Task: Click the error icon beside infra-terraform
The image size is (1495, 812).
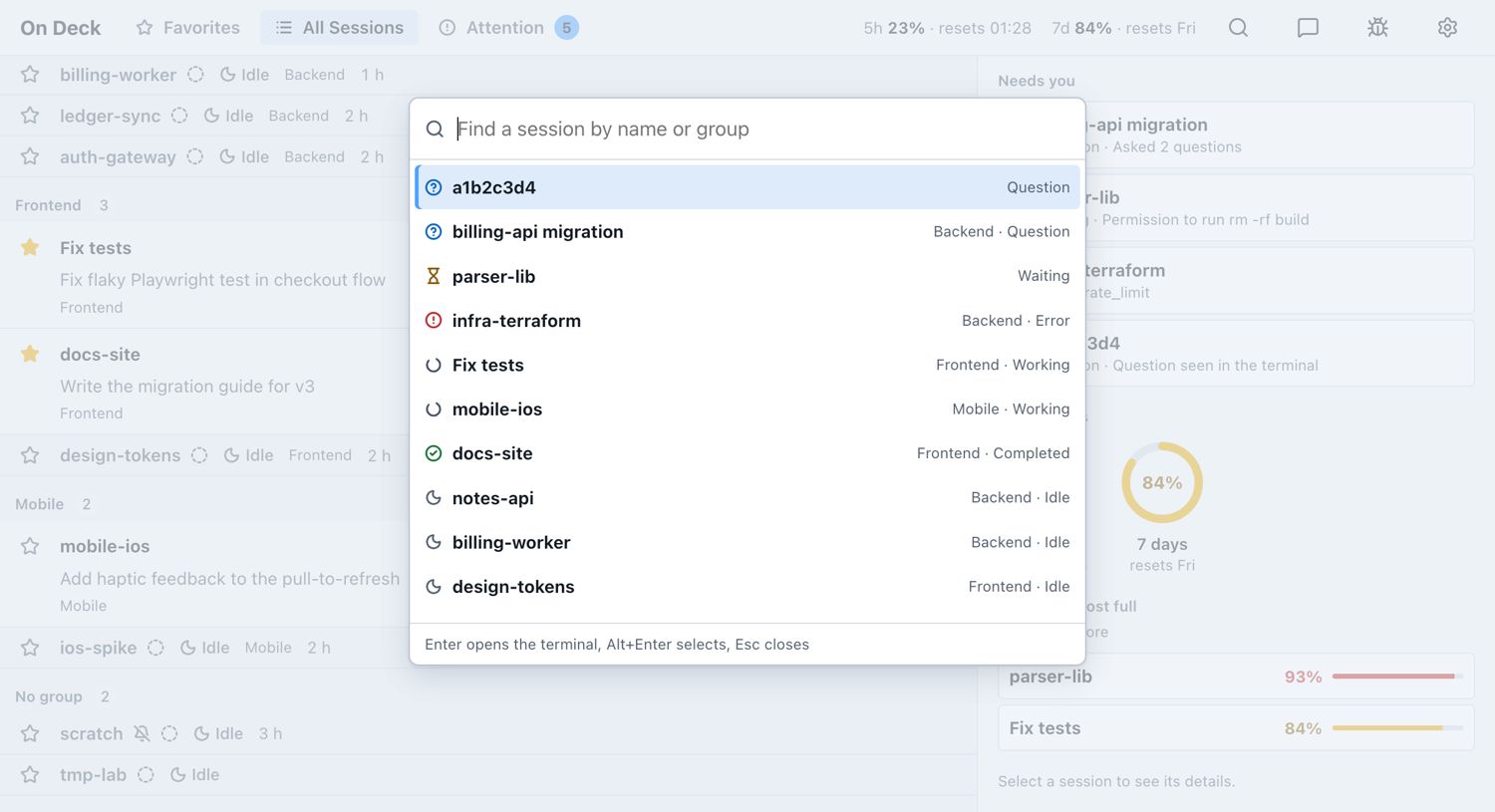Action: pos(434,321)
